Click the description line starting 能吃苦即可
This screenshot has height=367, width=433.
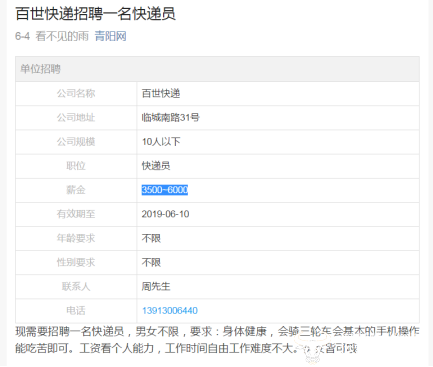point(186,348)
